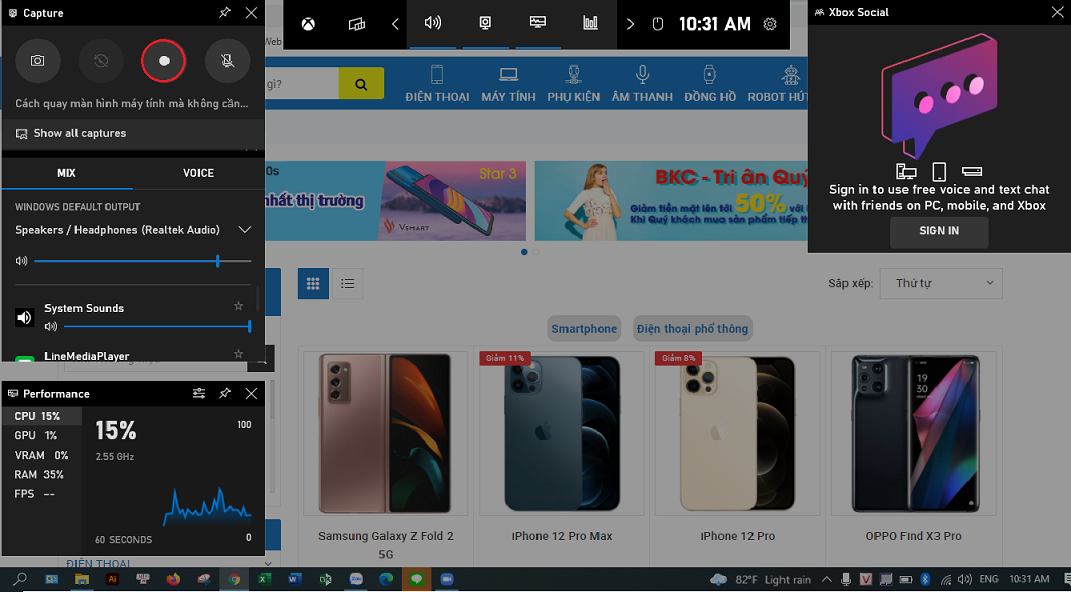
Task: Open iPhone 12 Pro Max product image
Action: click(x=561, y=434)
